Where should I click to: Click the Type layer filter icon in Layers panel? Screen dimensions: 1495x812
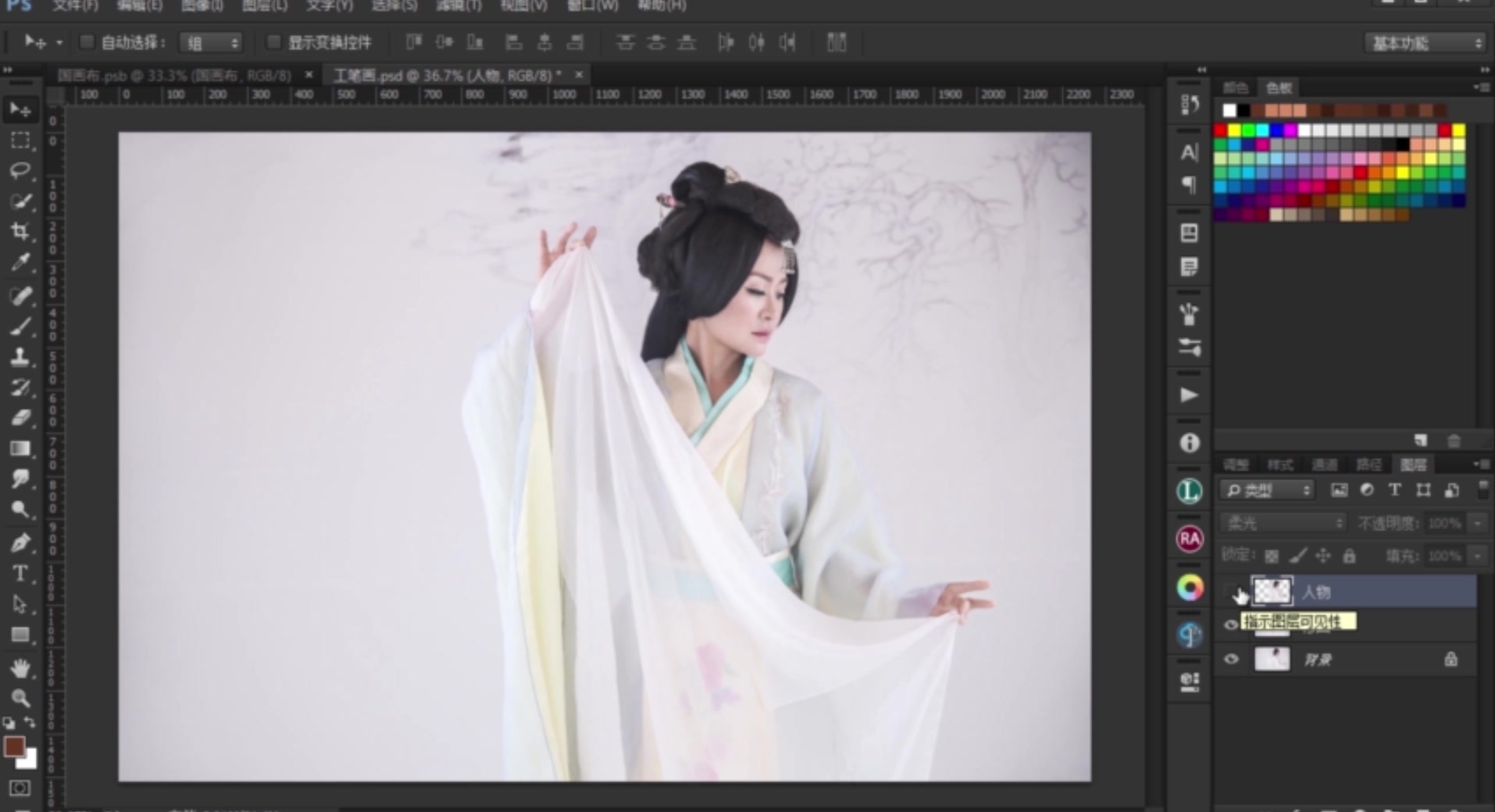pos(1395,490)
